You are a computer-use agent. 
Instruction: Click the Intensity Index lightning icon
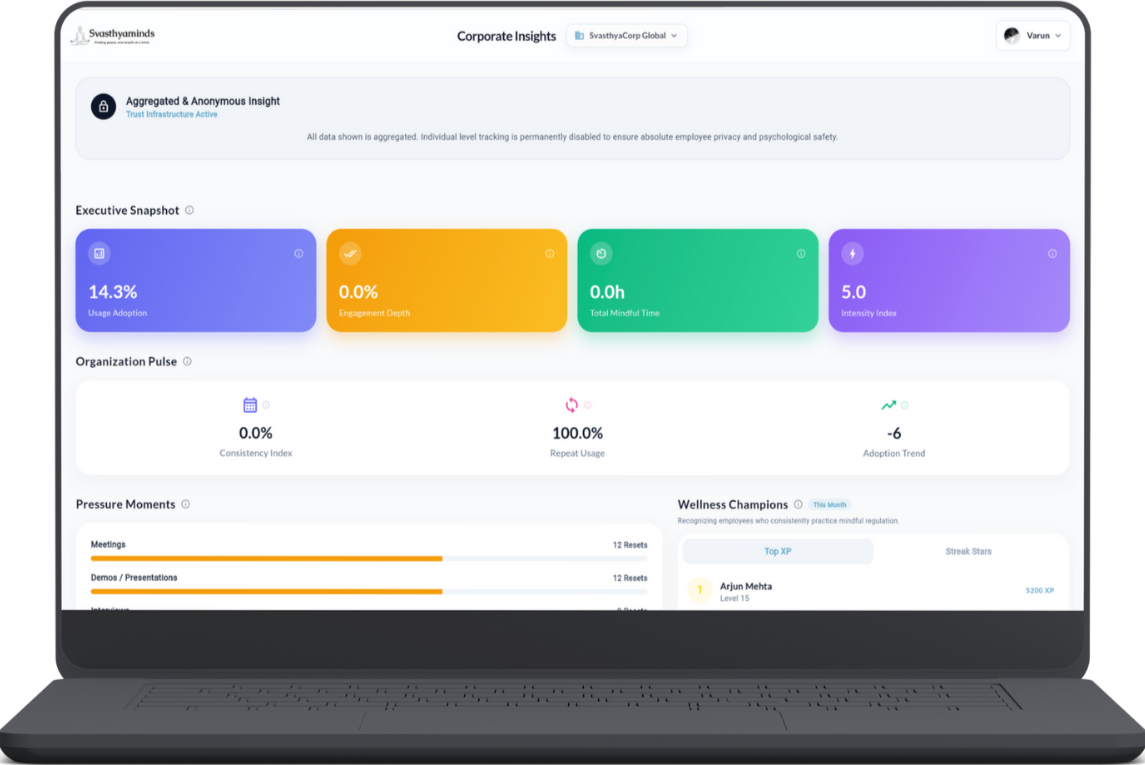click(x=851, y=254)
